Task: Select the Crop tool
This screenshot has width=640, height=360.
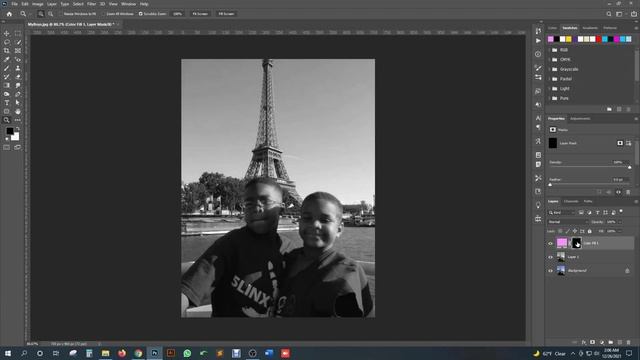Action: coord(7,51)
